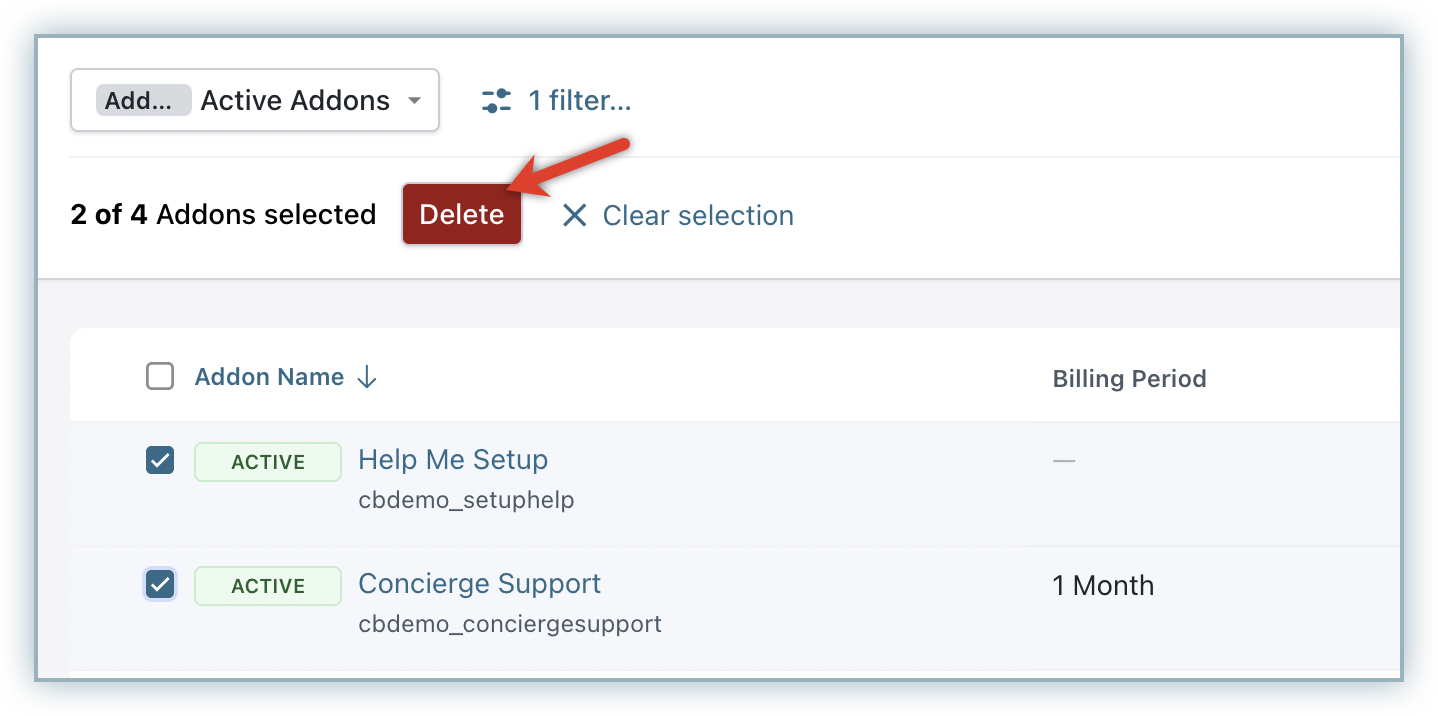Expand the 1 filter... options
Viewport: 1438px width, 716px height.
[580, 100]
